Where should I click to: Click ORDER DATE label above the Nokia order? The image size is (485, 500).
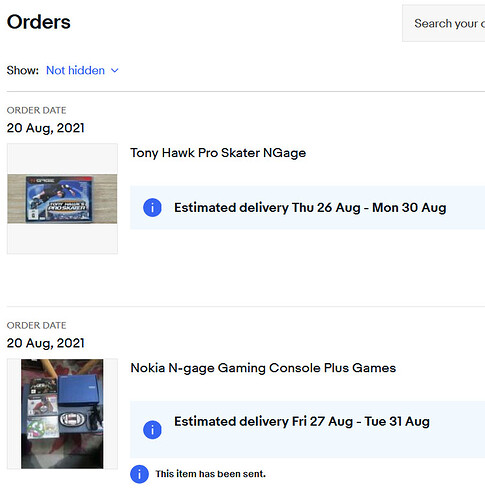(37, 325)
